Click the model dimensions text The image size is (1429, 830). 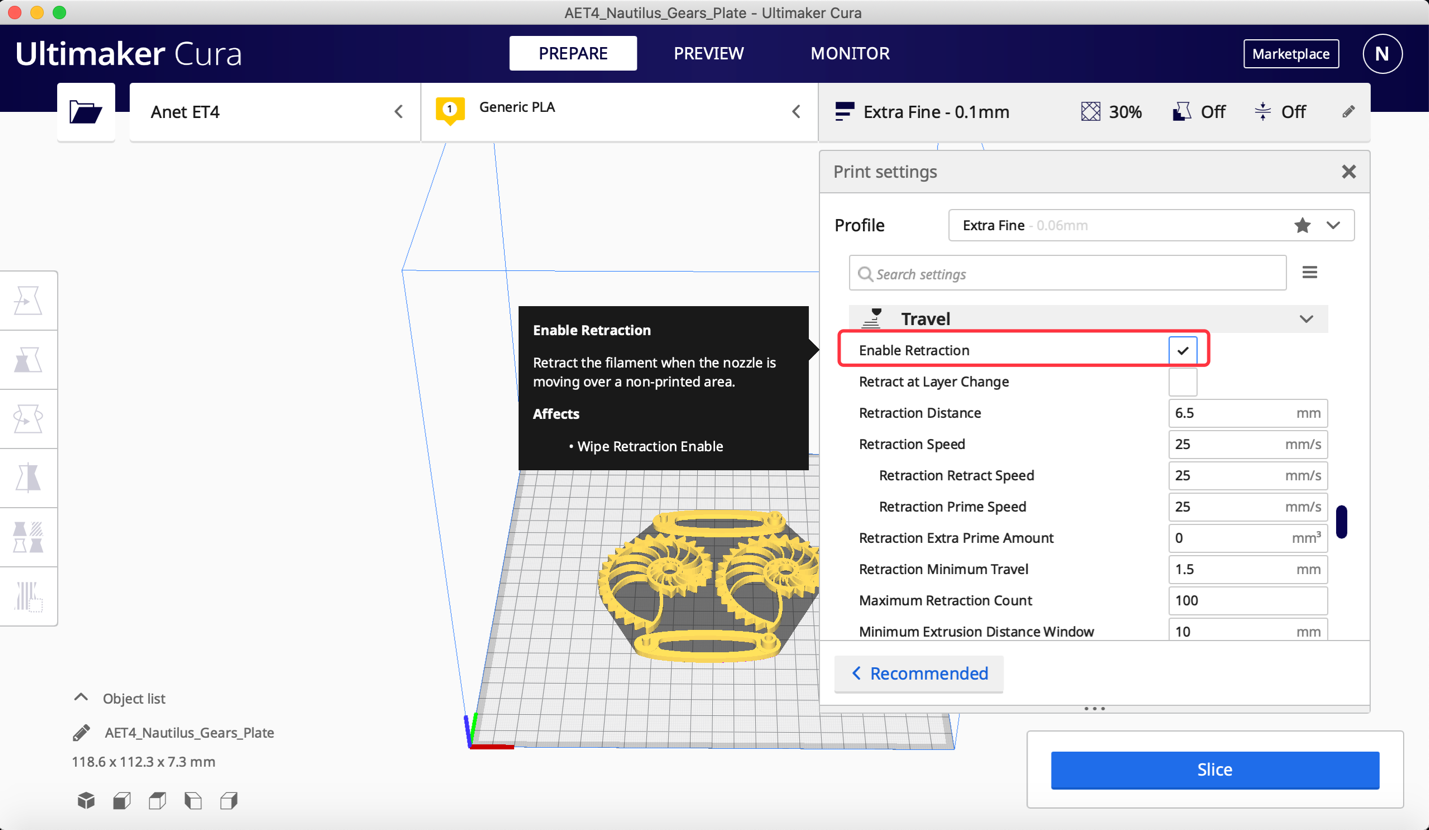pyautogui.click(x=144, y=762)
